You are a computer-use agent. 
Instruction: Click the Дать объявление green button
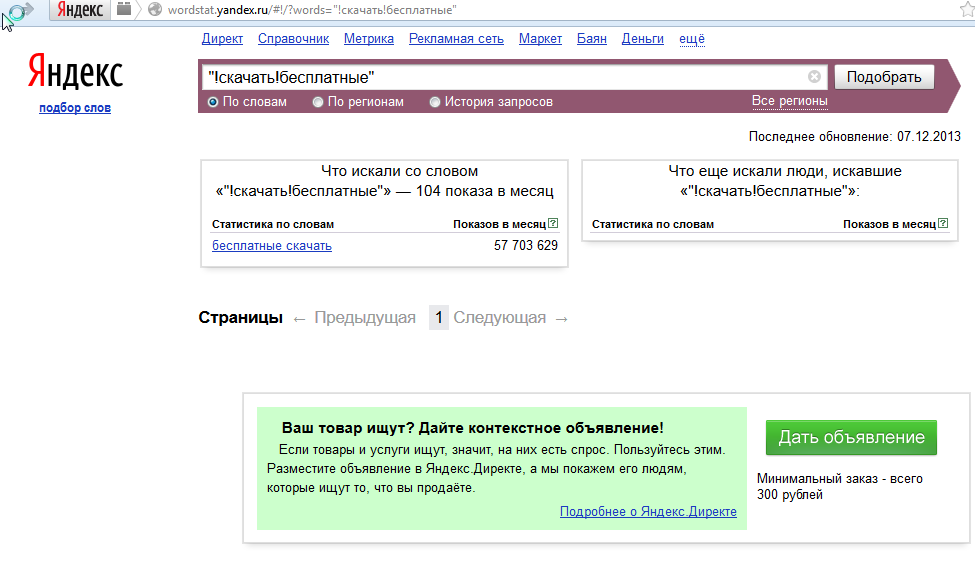tap(851, 437)
